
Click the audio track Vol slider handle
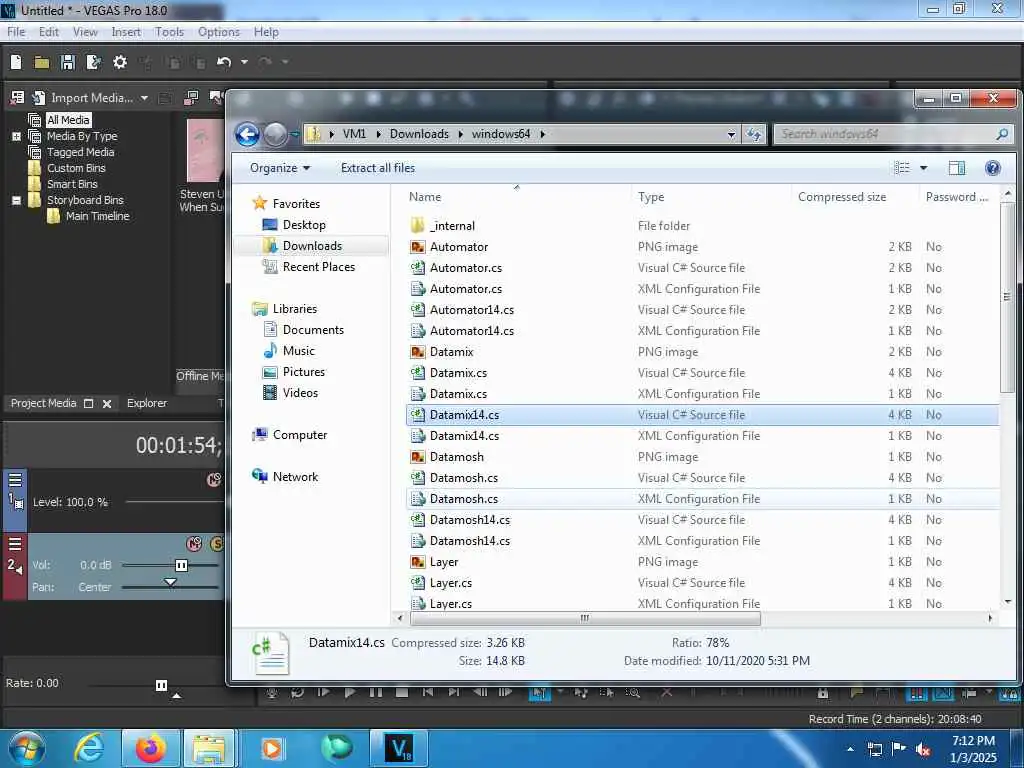pyautogui.click(x=181, y=566)
